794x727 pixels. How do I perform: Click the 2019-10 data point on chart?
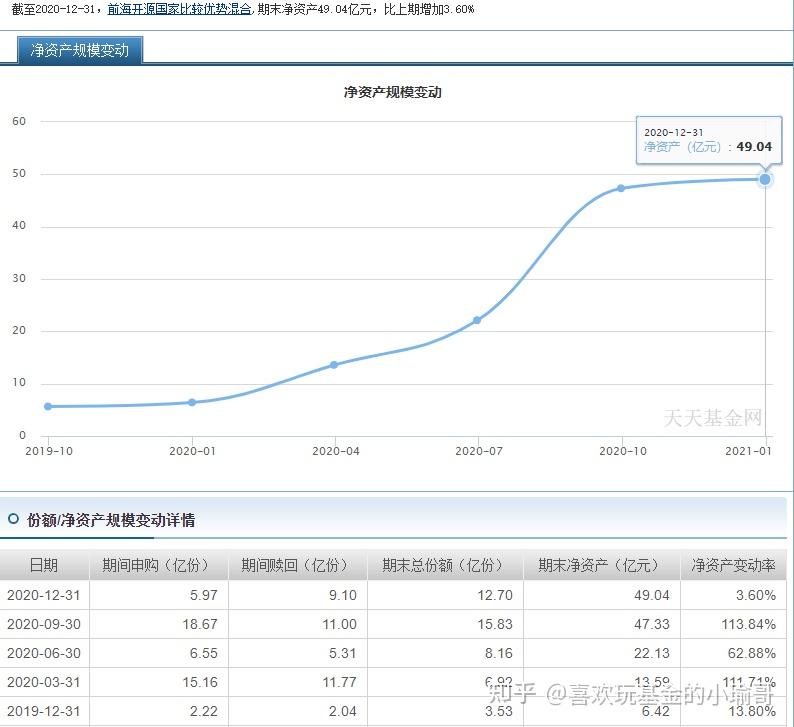point(48,407)
